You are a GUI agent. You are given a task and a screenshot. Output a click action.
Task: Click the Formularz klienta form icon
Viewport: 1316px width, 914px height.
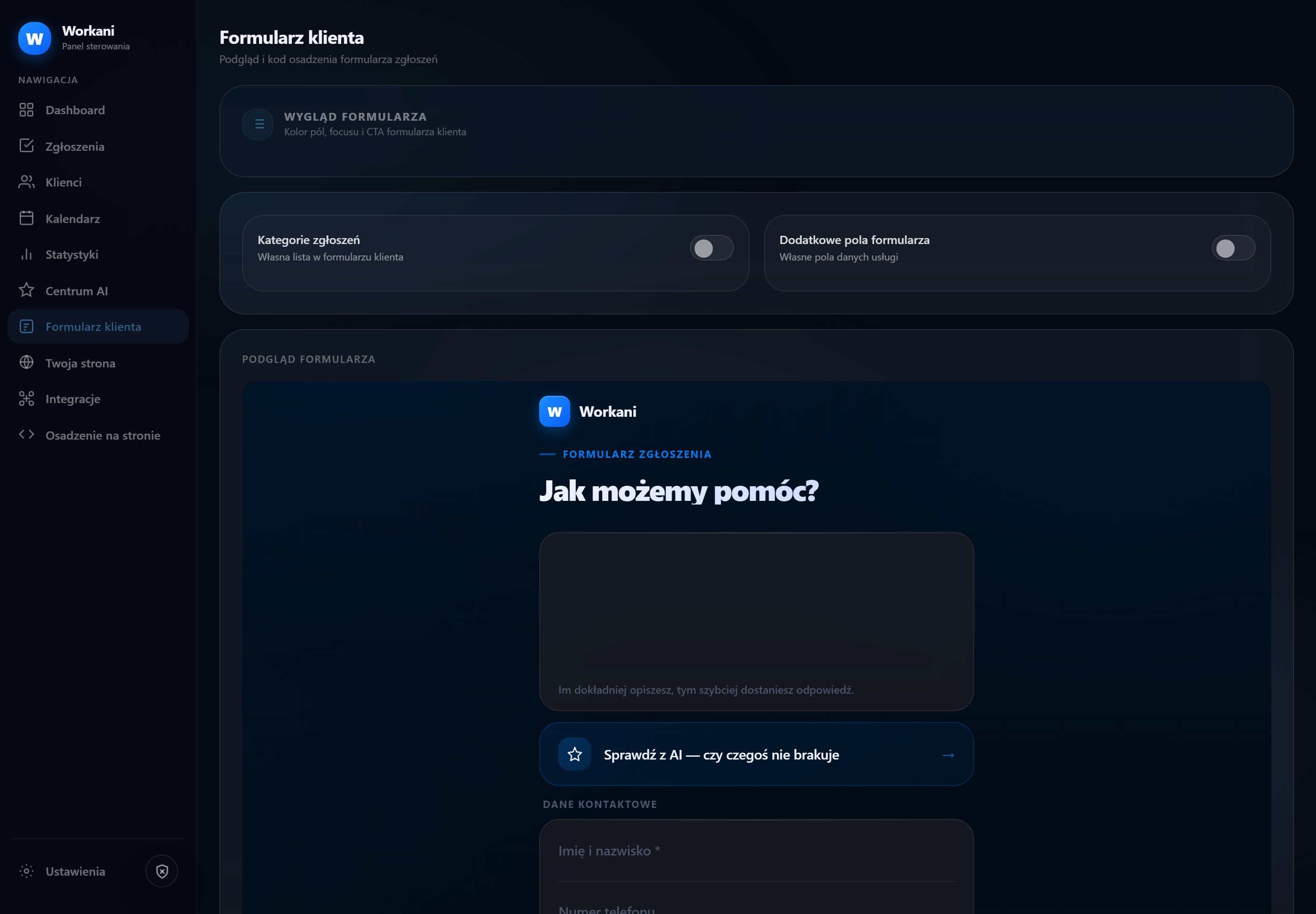point(27,326)
